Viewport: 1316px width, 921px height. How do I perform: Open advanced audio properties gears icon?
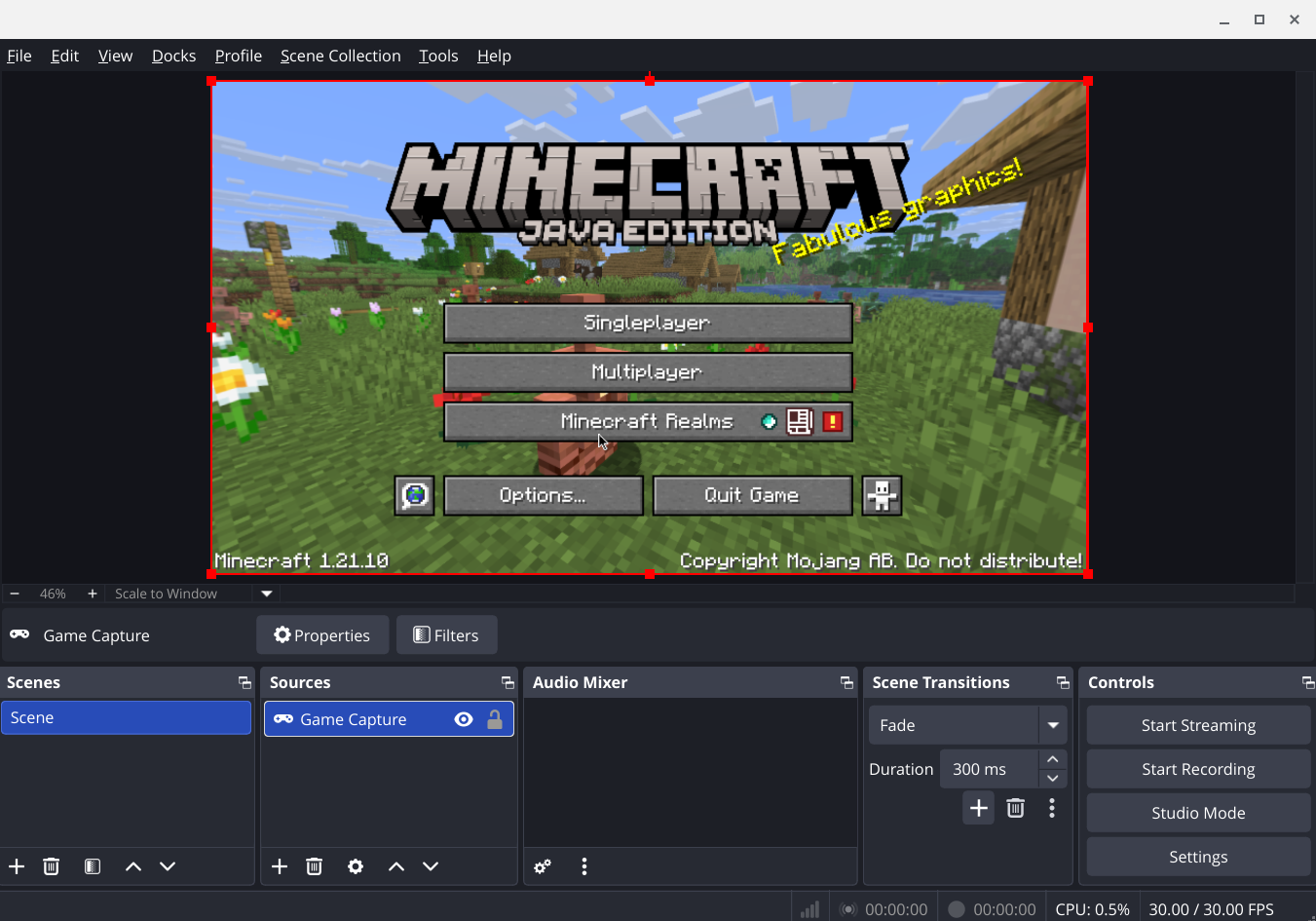point(543,866)
